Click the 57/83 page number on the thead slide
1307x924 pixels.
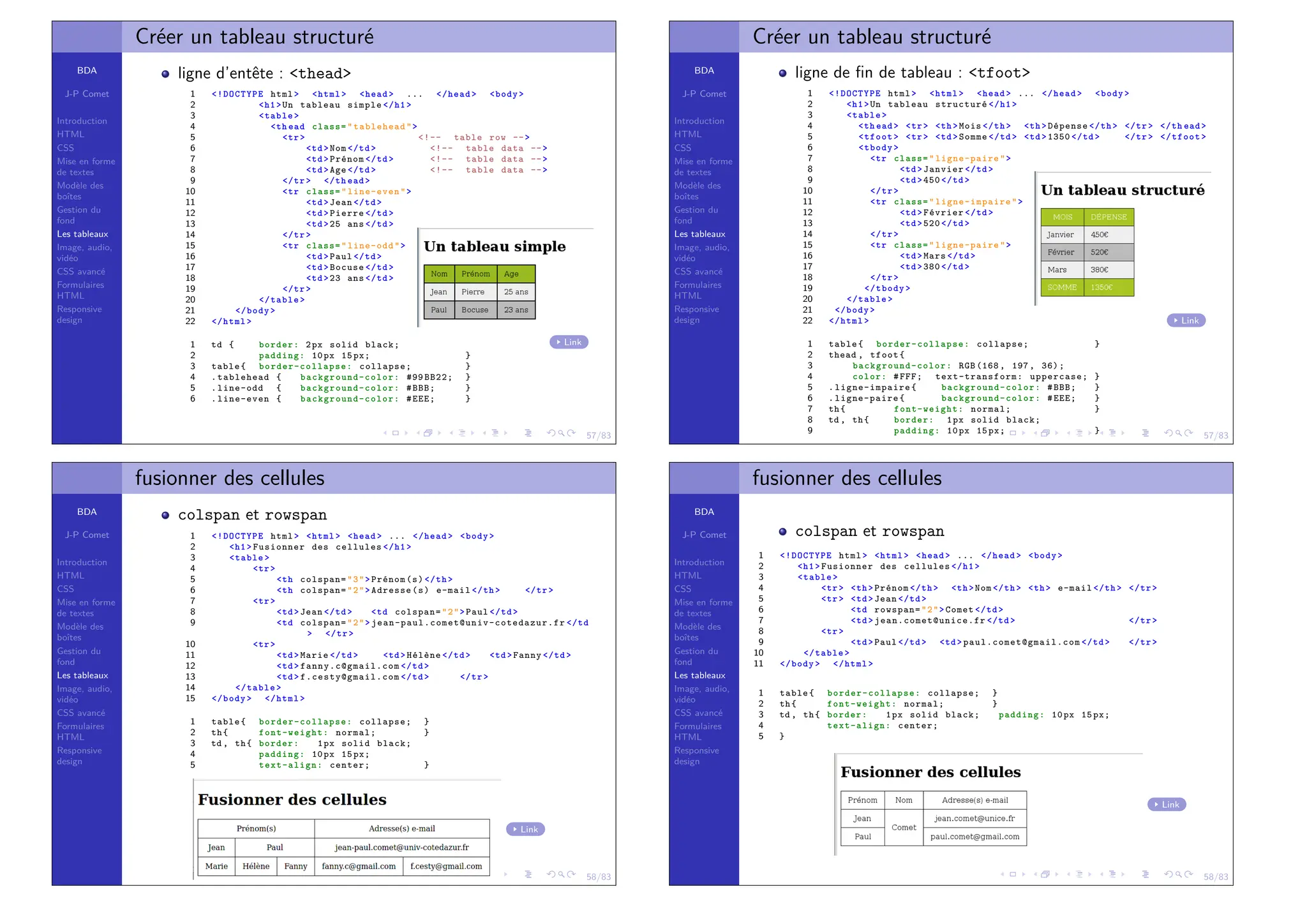click(598, 435)
